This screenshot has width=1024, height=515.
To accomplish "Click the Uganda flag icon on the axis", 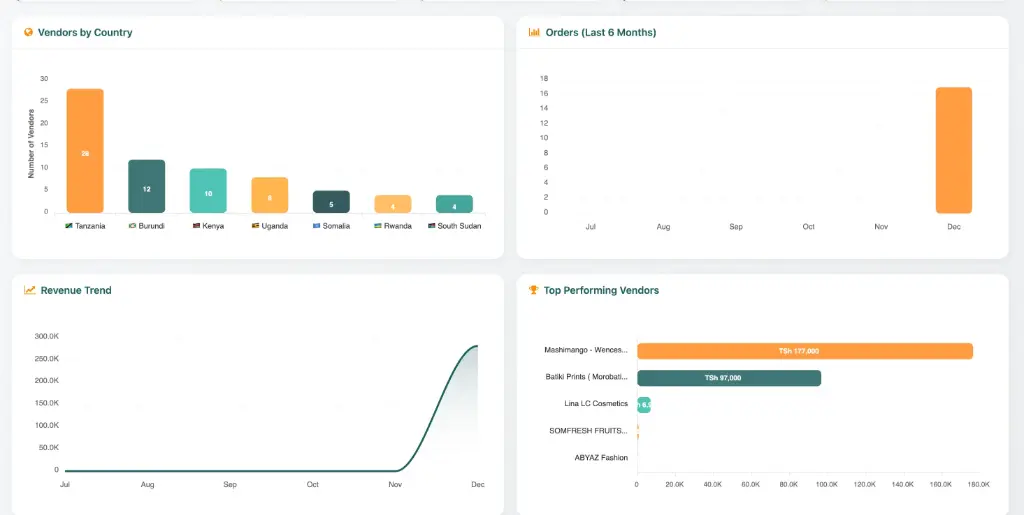I will point(256,226).
